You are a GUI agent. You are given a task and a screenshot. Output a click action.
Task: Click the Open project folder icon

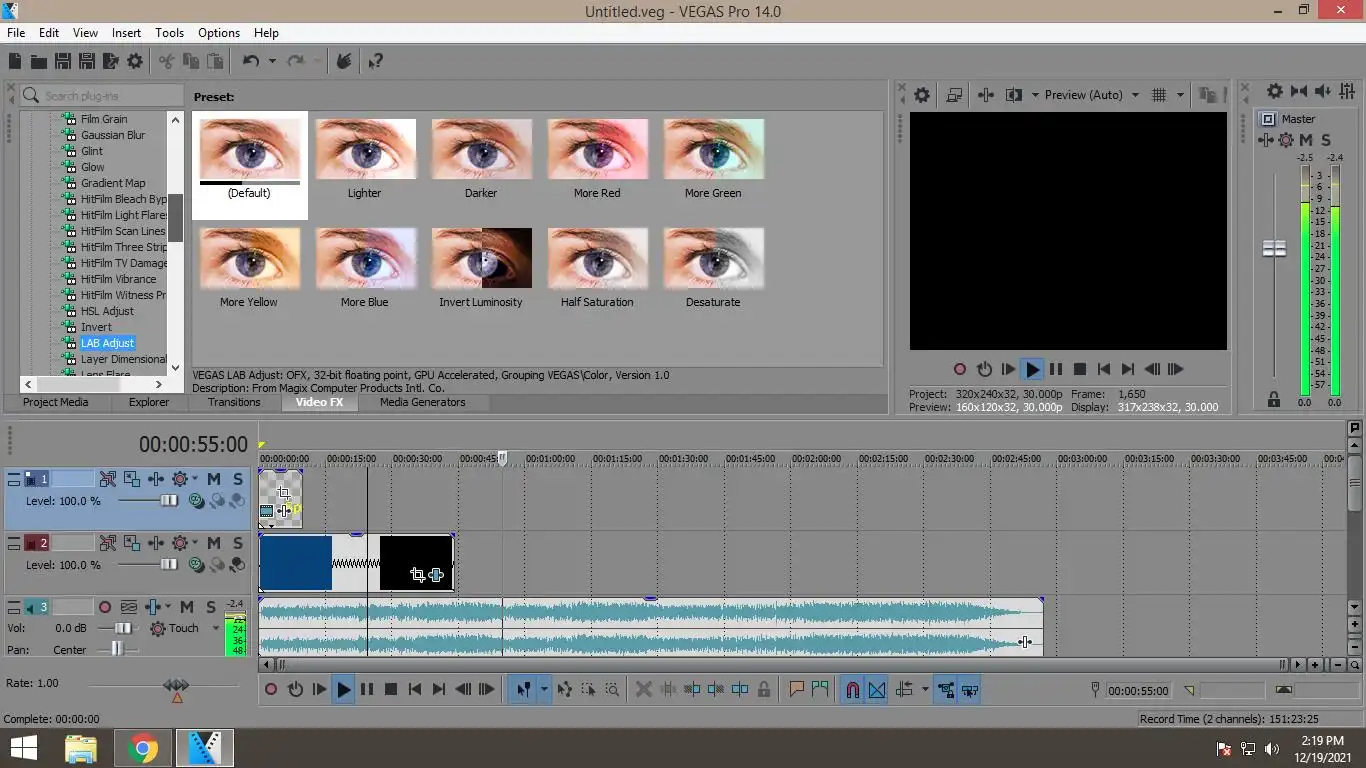[39, 62]
